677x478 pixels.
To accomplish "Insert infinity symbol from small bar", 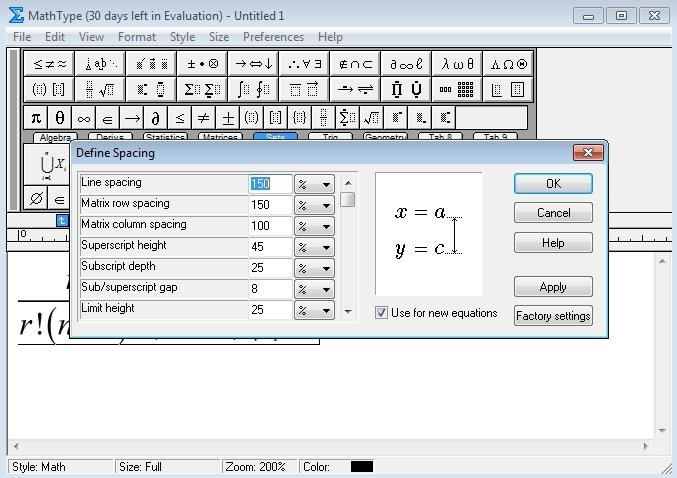I will pos(84,117).
